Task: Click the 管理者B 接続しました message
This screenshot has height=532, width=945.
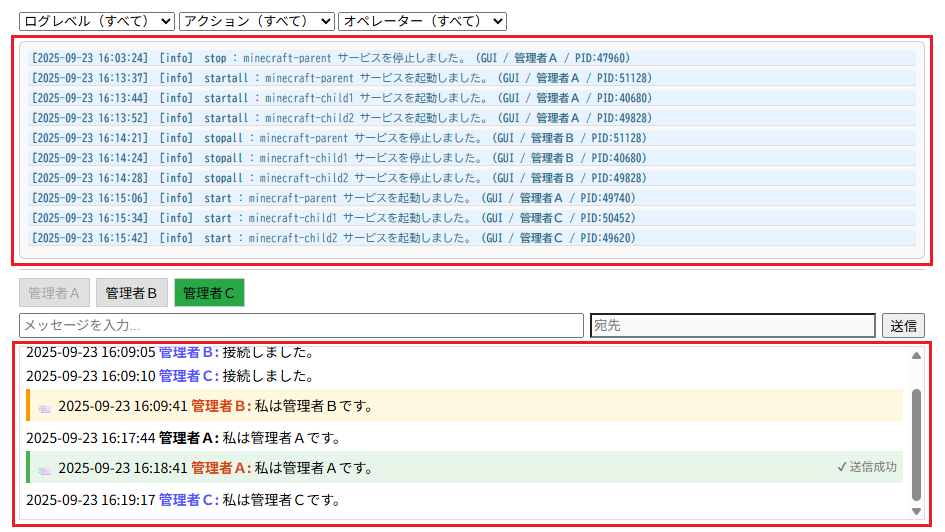Action: click(x=170, y=352)
